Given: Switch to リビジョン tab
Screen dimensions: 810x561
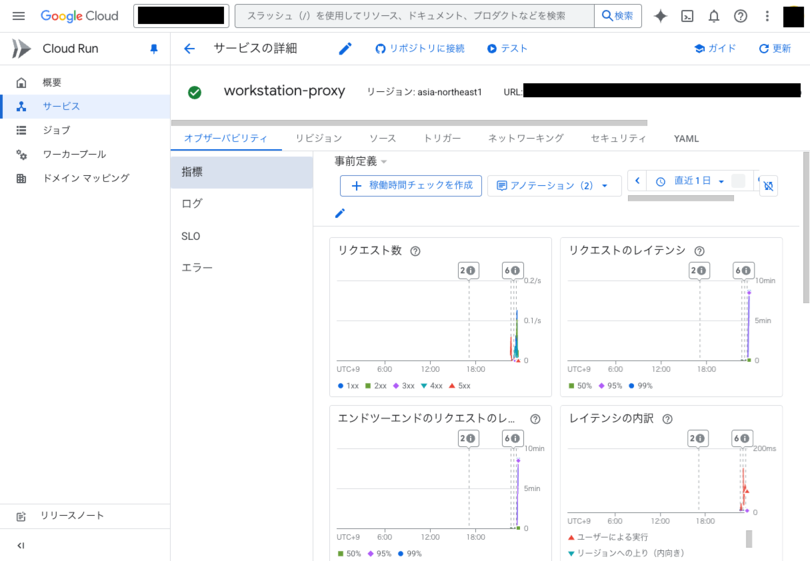Looking at the screenshot, I should (319, 138).
